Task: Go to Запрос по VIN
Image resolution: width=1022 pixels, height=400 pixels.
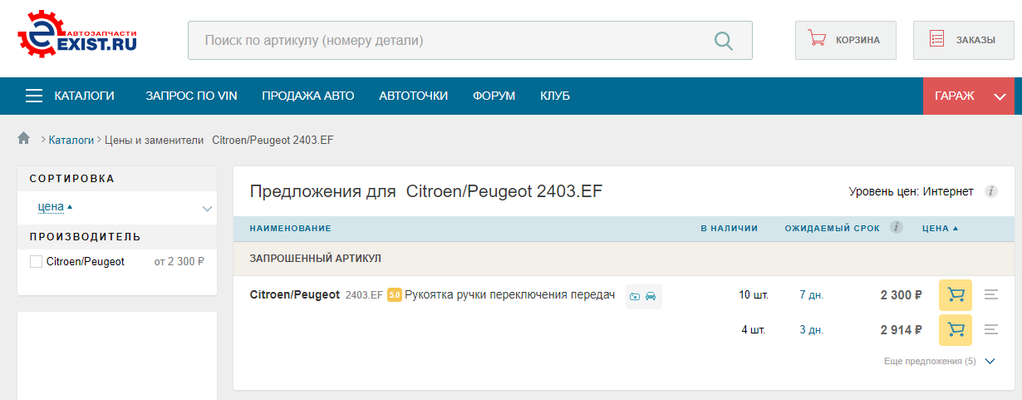Action: pos(192,96)
